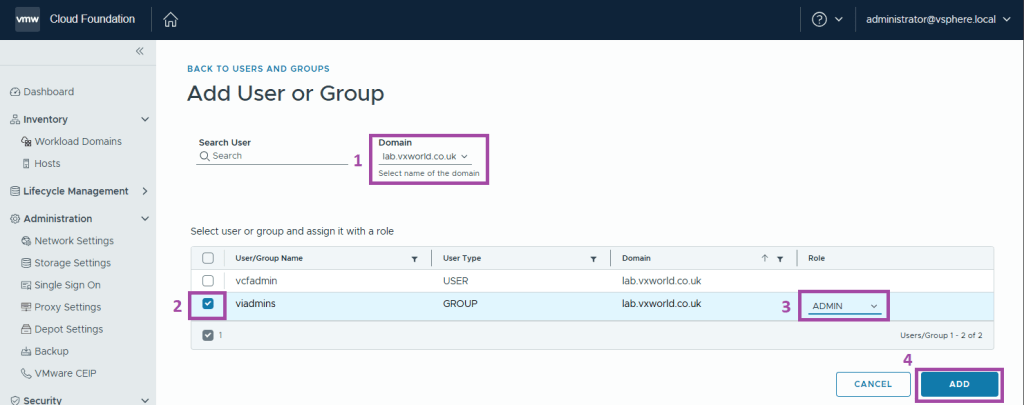Click the filter icon on User Type column
Screen dimensions: 1024x405
pos(593,258)
